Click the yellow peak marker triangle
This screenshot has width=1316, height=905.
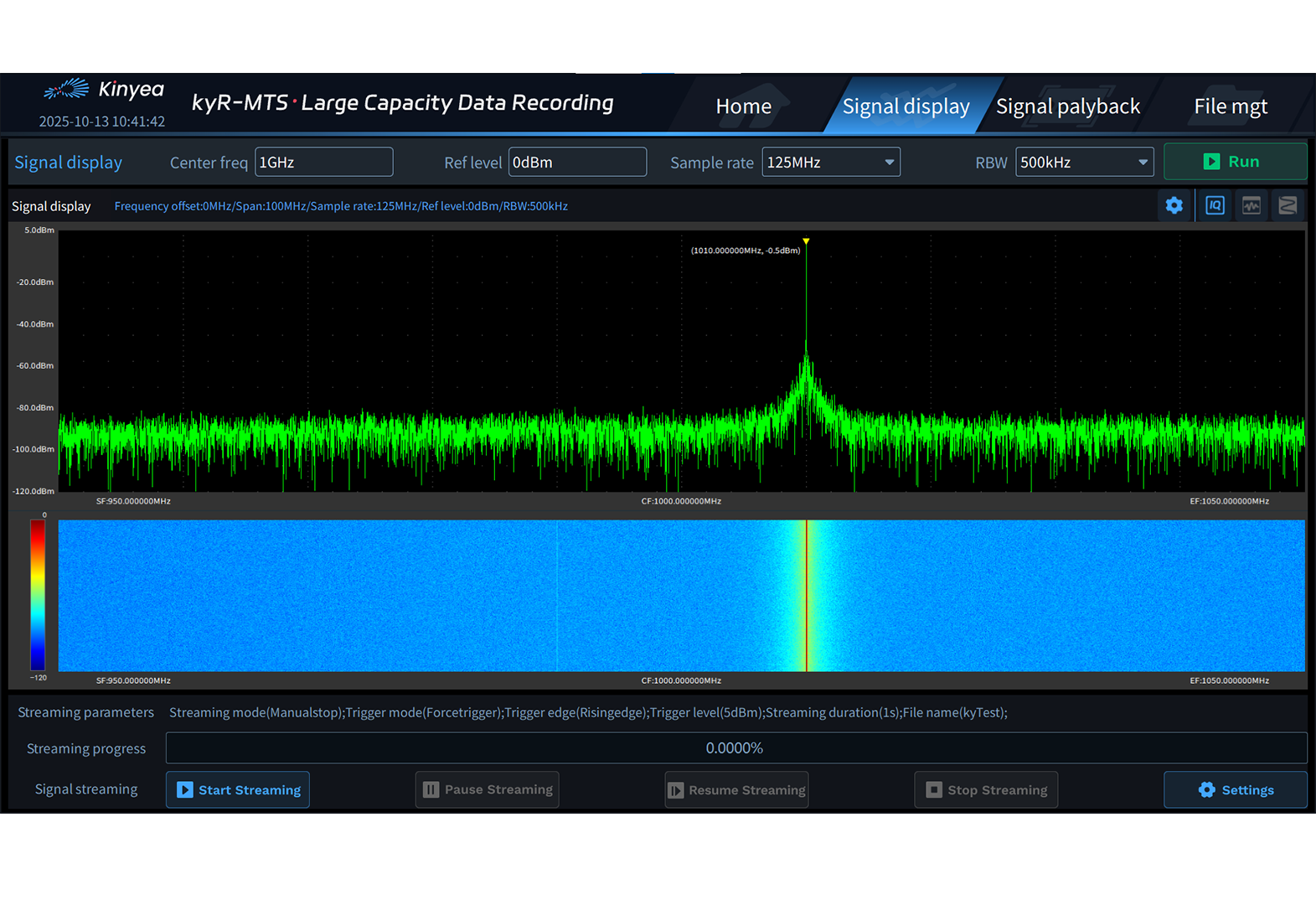click(806, 241)
